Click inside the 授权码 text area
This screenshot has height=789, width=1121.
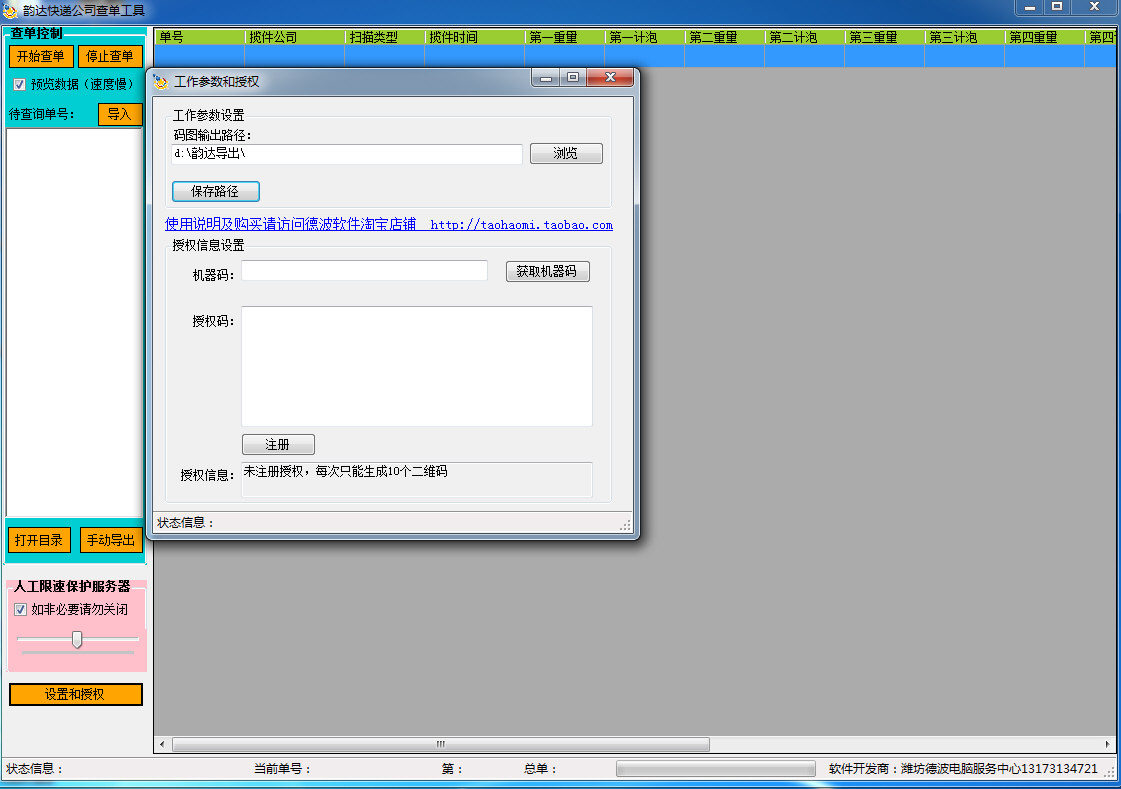tap(416, 365)
